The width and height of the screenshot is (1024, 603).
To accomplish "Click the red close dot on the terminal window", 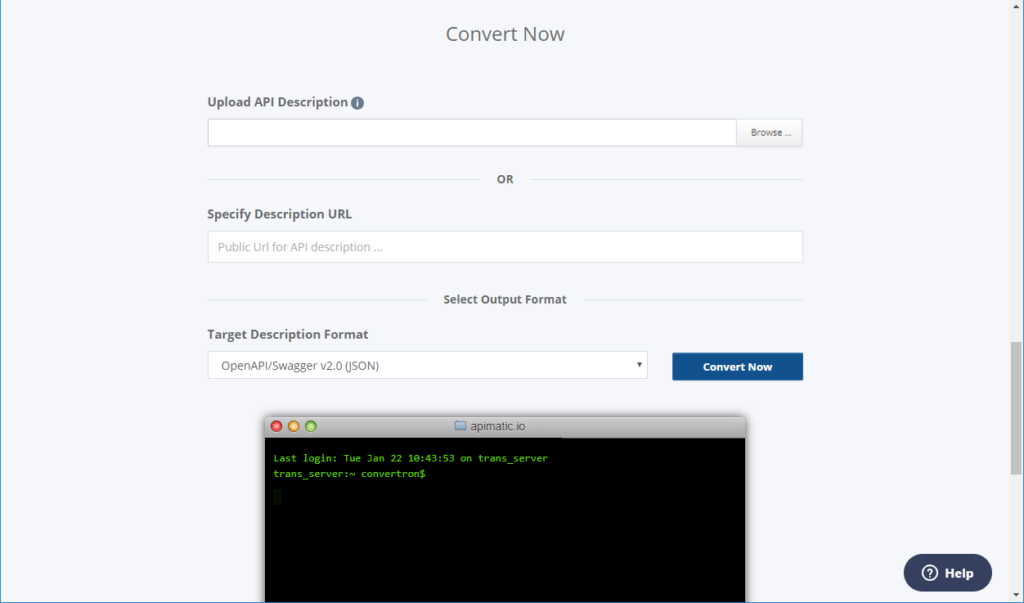I will tap(276, 425).
